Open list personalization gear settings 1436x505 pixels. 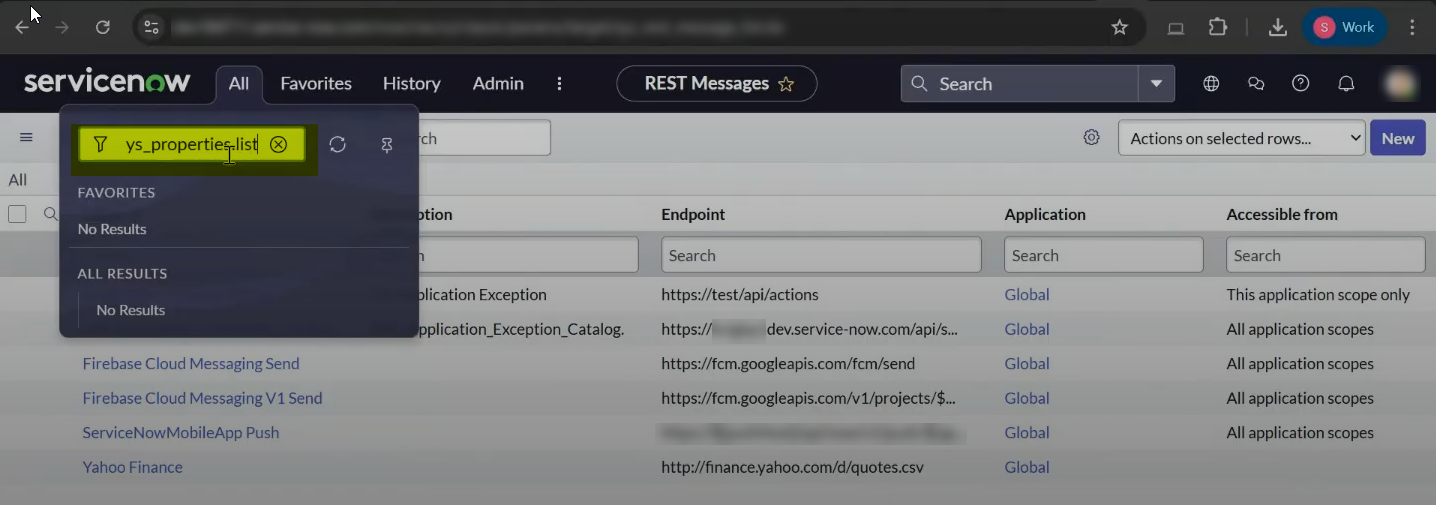click(1092, 138)
